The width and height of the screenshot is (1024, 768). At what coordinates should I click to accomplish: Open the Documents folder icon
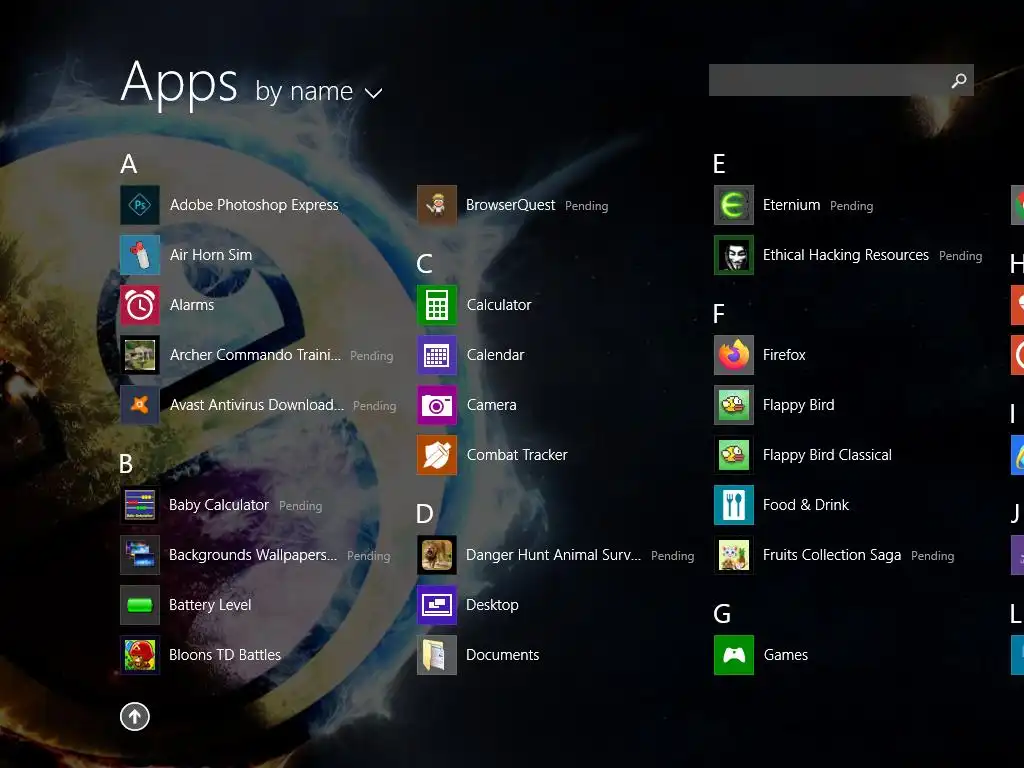[437, 655]
